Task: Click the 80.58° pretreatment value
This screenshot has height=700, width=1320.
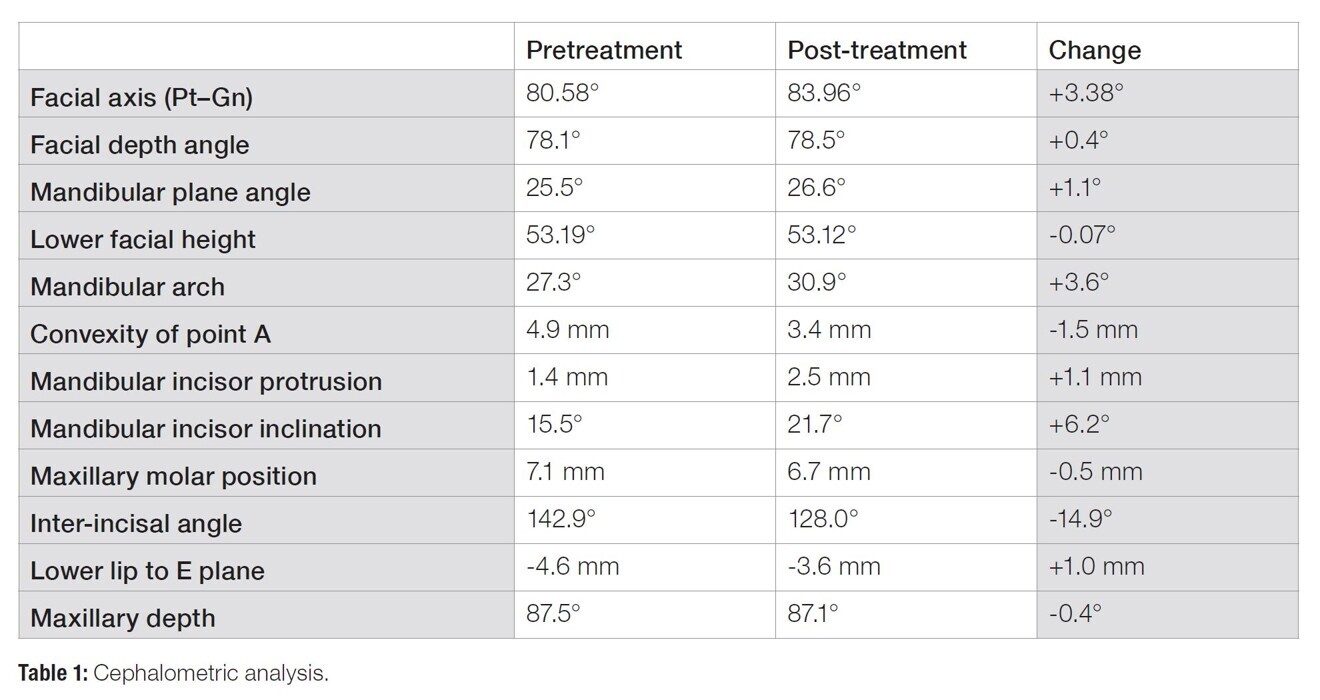Action: pyautogui.click(x=562, y=94)
